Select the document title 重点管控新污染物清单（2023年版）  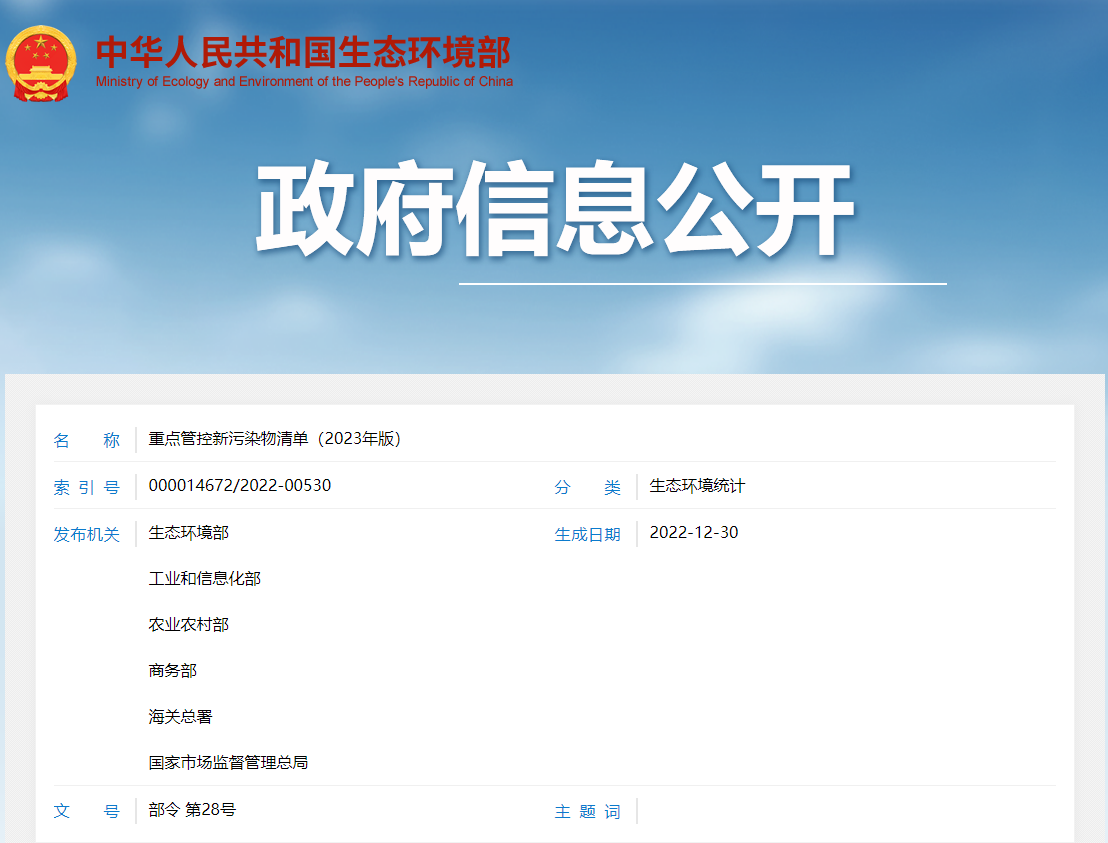[275, 439]
